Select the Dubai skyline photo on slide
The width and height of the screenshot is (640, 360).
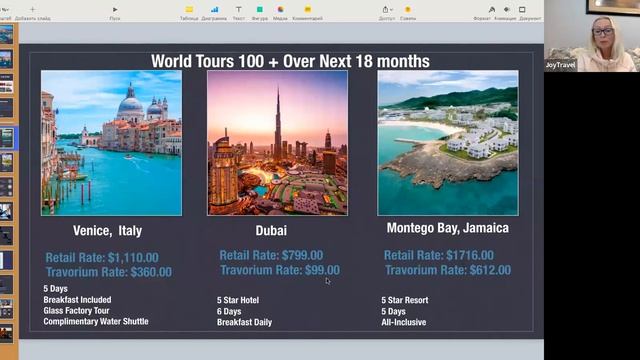coord(278,143)
